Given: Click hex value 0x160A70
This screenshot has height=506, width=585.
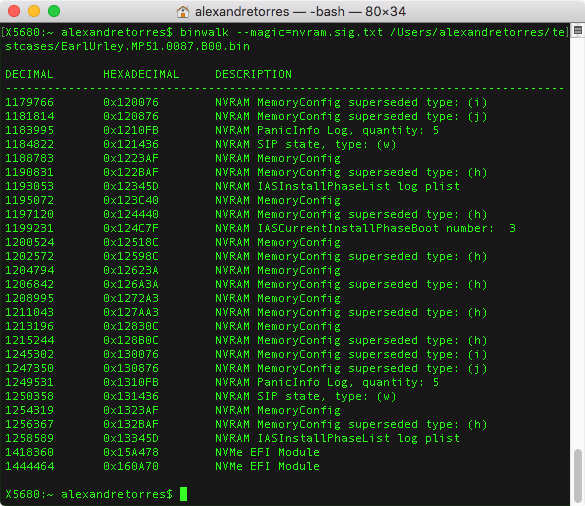Looking at the screenshot, I should coord(131,466).
